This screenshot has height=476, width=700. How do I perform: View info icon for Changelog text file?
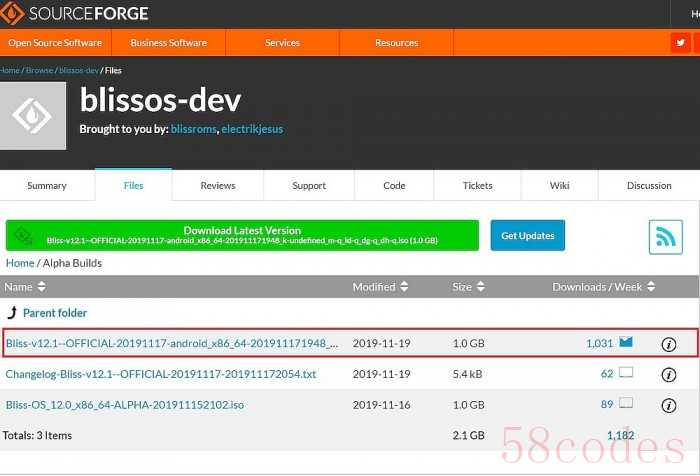coord(669,375)
